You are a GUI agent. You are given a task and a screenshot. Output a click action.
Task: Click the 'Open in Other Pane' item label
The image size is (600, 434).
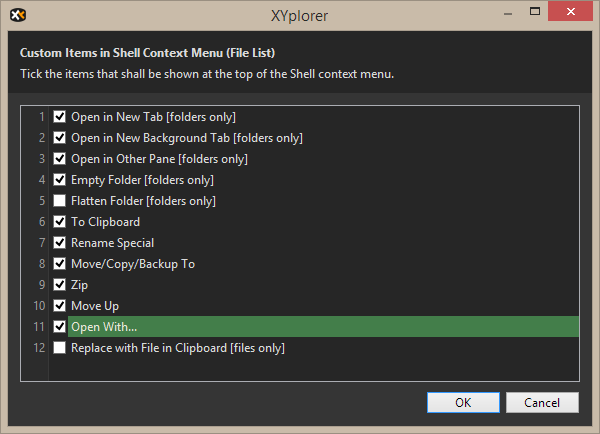point(159,159)
